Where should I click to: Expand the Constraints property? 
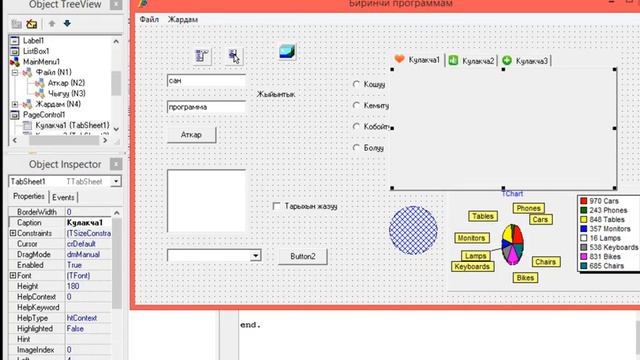[13, 233]
